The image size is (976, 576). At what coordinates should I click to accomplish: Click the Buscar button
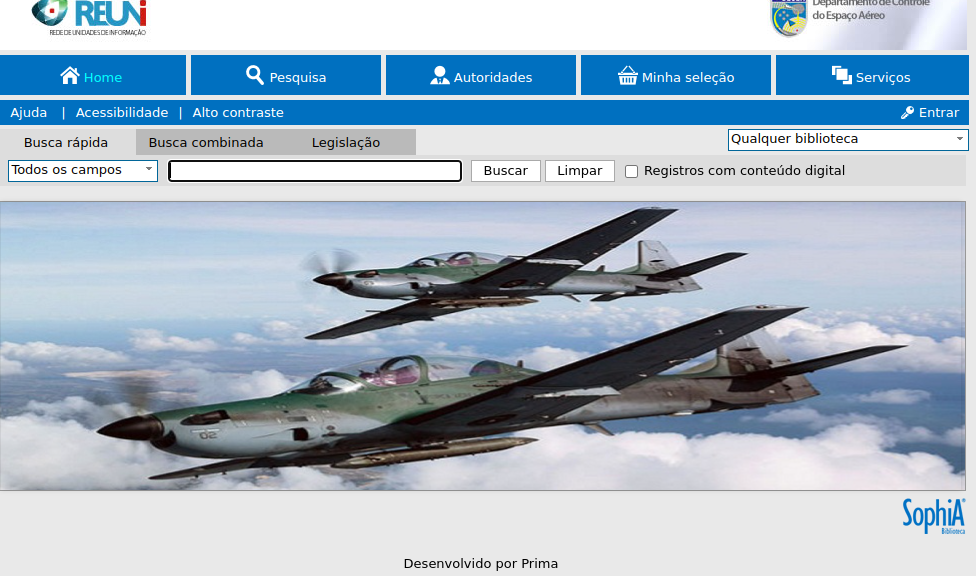(505, 171)
